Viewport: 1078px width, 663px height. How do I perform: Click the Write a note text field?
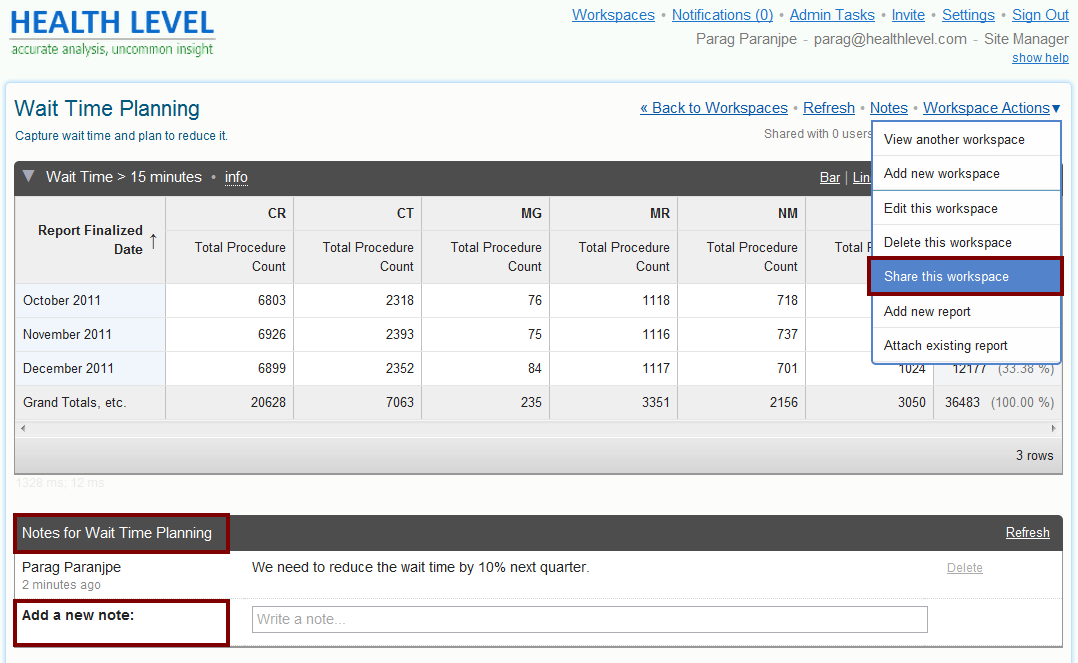pos(589,620)
